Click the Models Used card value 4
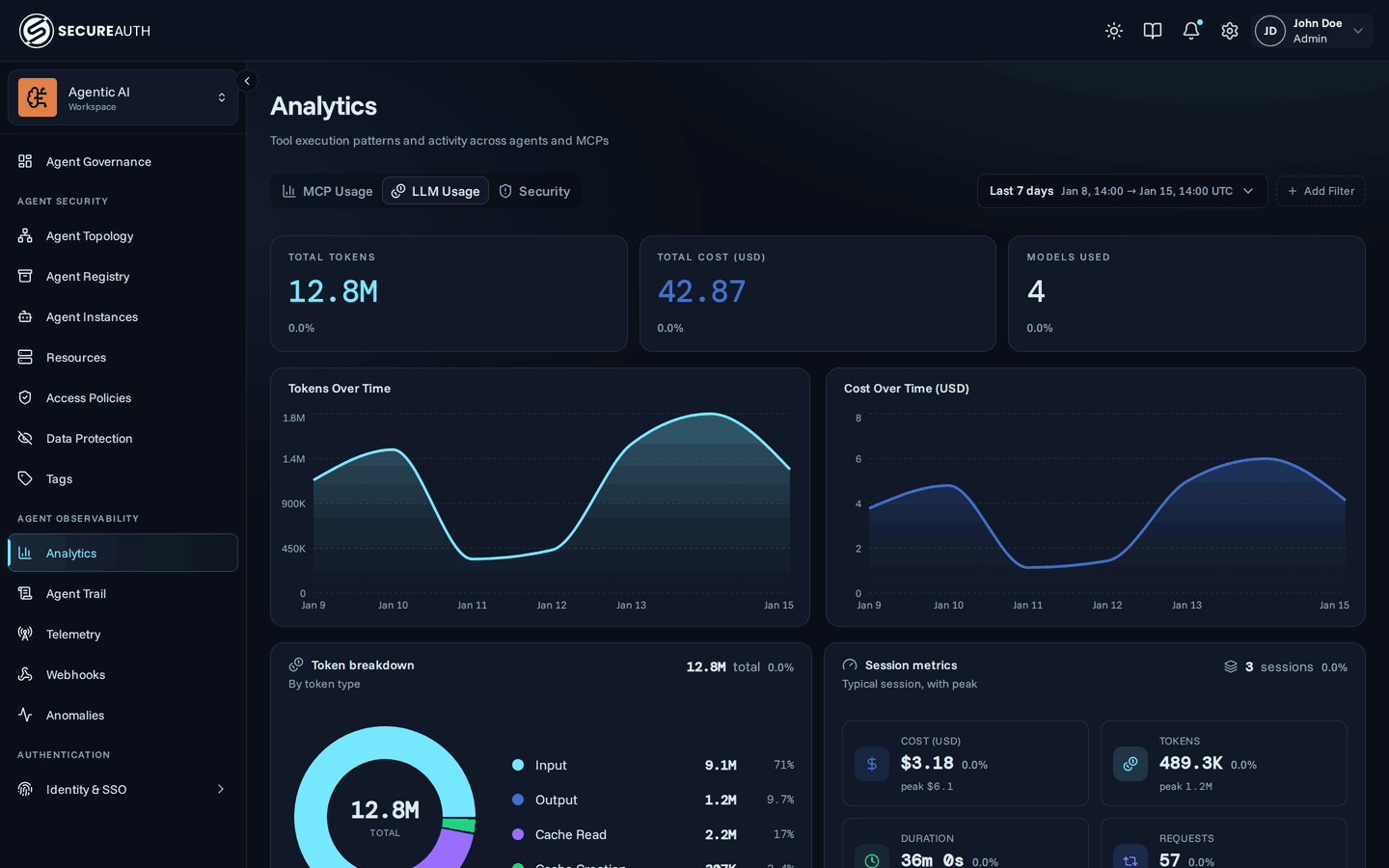This screenshot has width=1389, height=868. tap(1036, 291)
